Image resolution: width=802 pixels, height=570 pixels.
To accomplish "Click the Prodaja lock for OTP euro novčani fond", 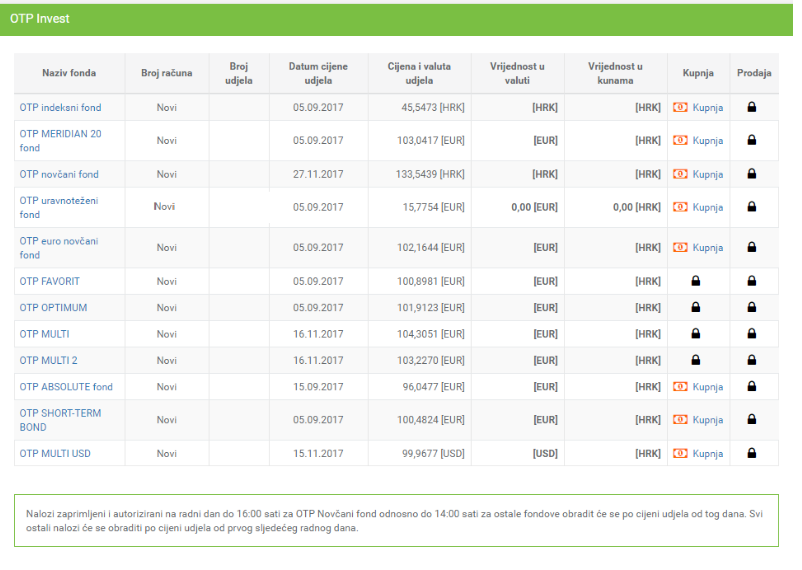I will pyautogui.click(x=752, y=247).
